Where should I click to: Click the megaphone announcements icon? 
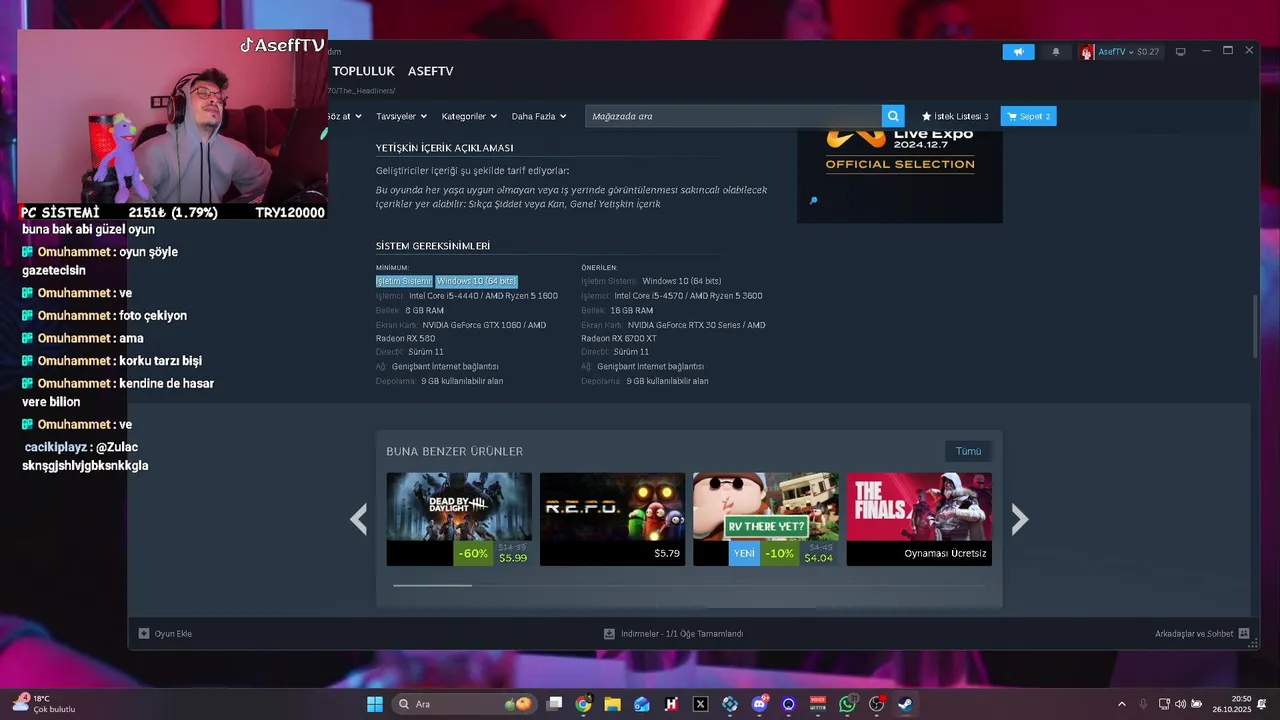[1018, 52]
